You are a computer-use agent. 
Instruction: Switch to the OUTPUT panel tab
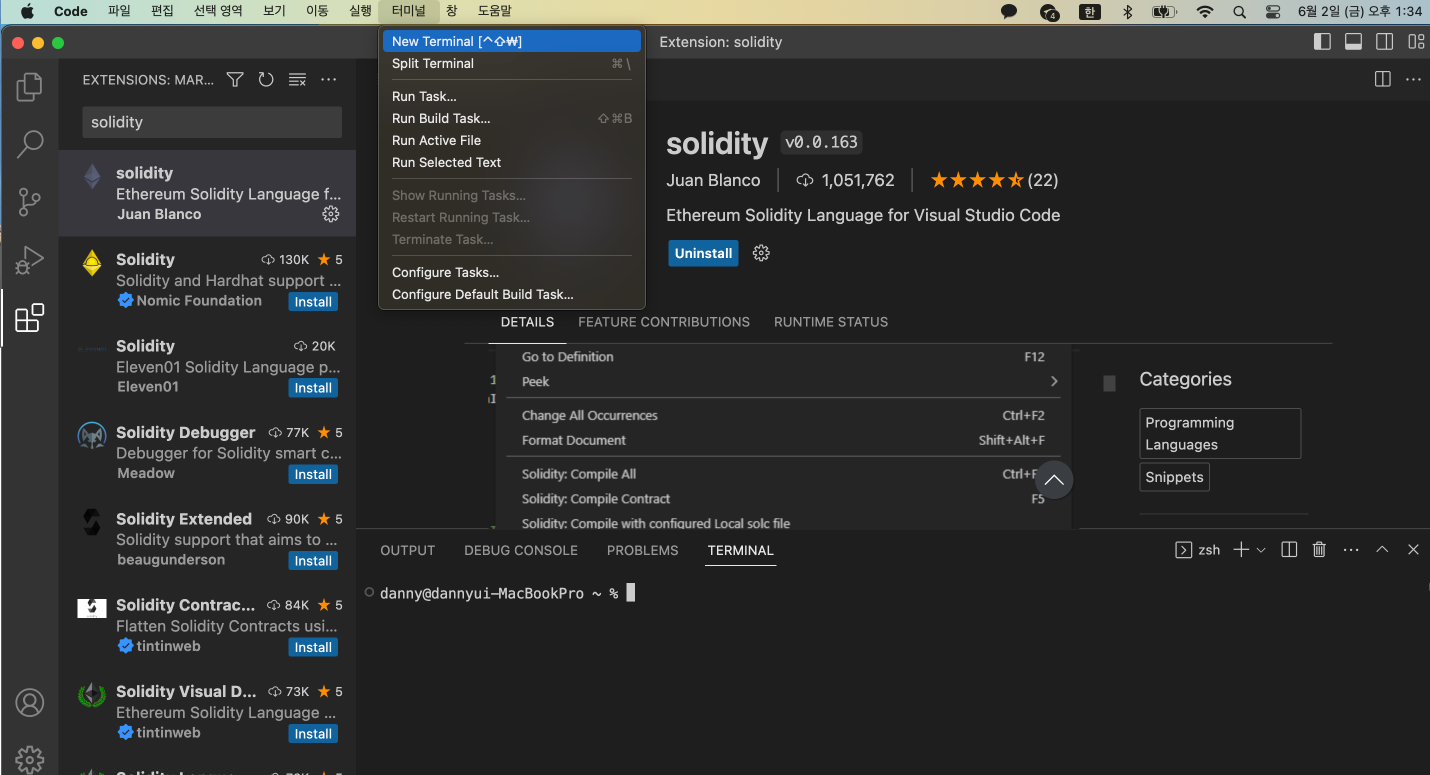click(408, 550)
